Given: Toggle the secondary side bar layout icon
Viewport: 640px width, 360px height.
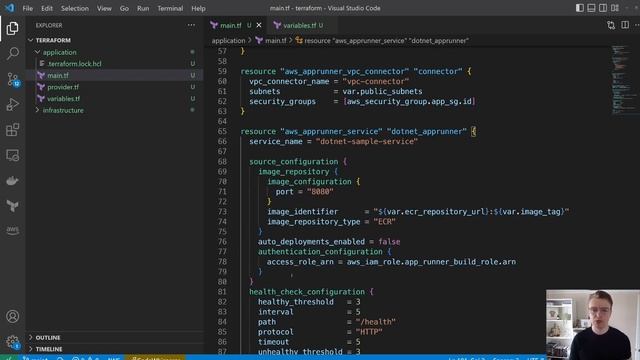Looking at the screenshot, I should coord(603,8).
